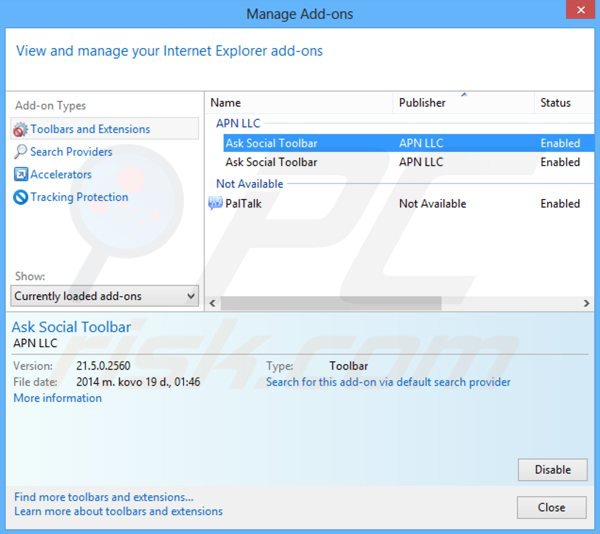600x534 pixels.
Task: Click the Tracking Protection blocked icon
Action: 21,197
